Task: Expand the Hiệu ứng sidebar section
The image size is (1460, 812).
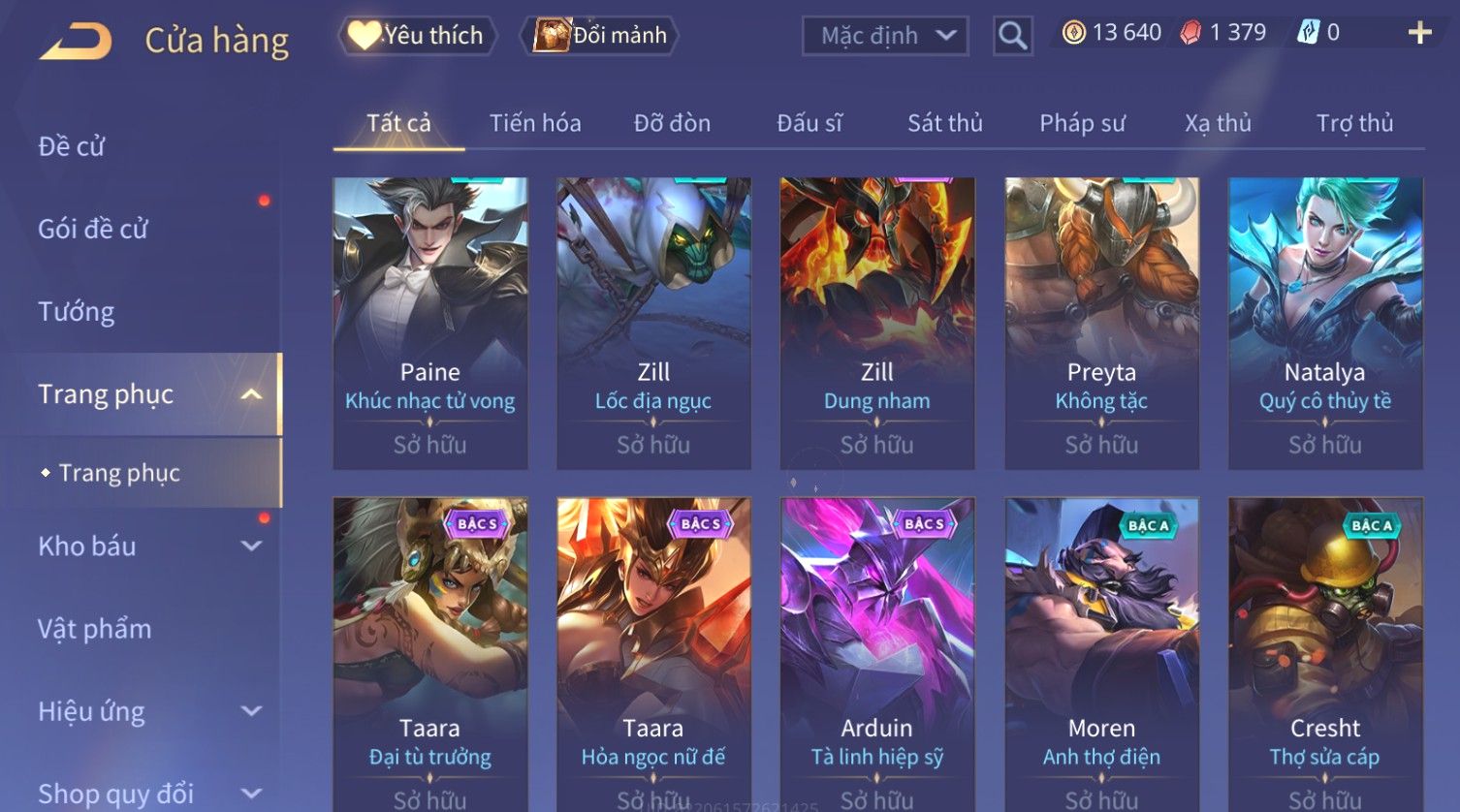Action: (x=251, y=711)
